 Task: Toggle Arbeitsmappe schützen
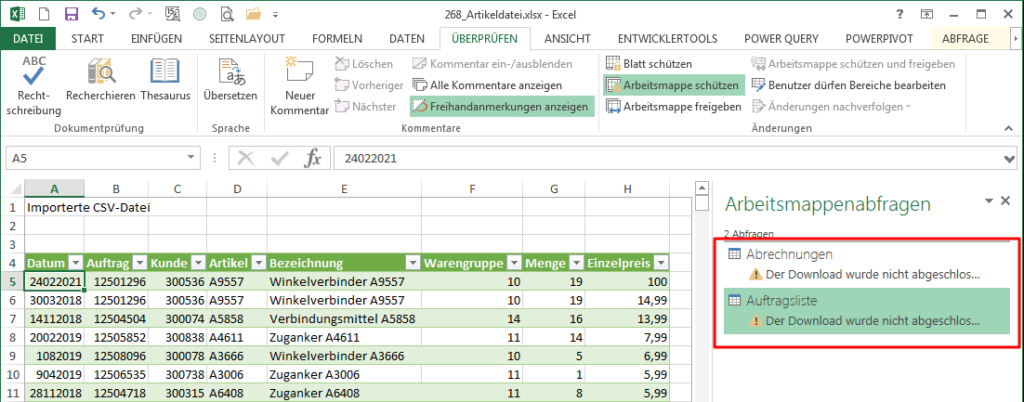[674, 85]
